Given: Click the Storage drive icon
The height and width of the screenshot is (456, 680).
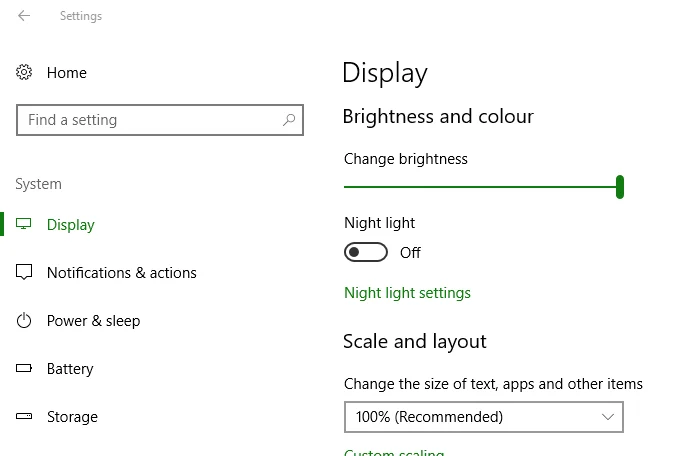Looking at the screenshot, I should 25,417.
